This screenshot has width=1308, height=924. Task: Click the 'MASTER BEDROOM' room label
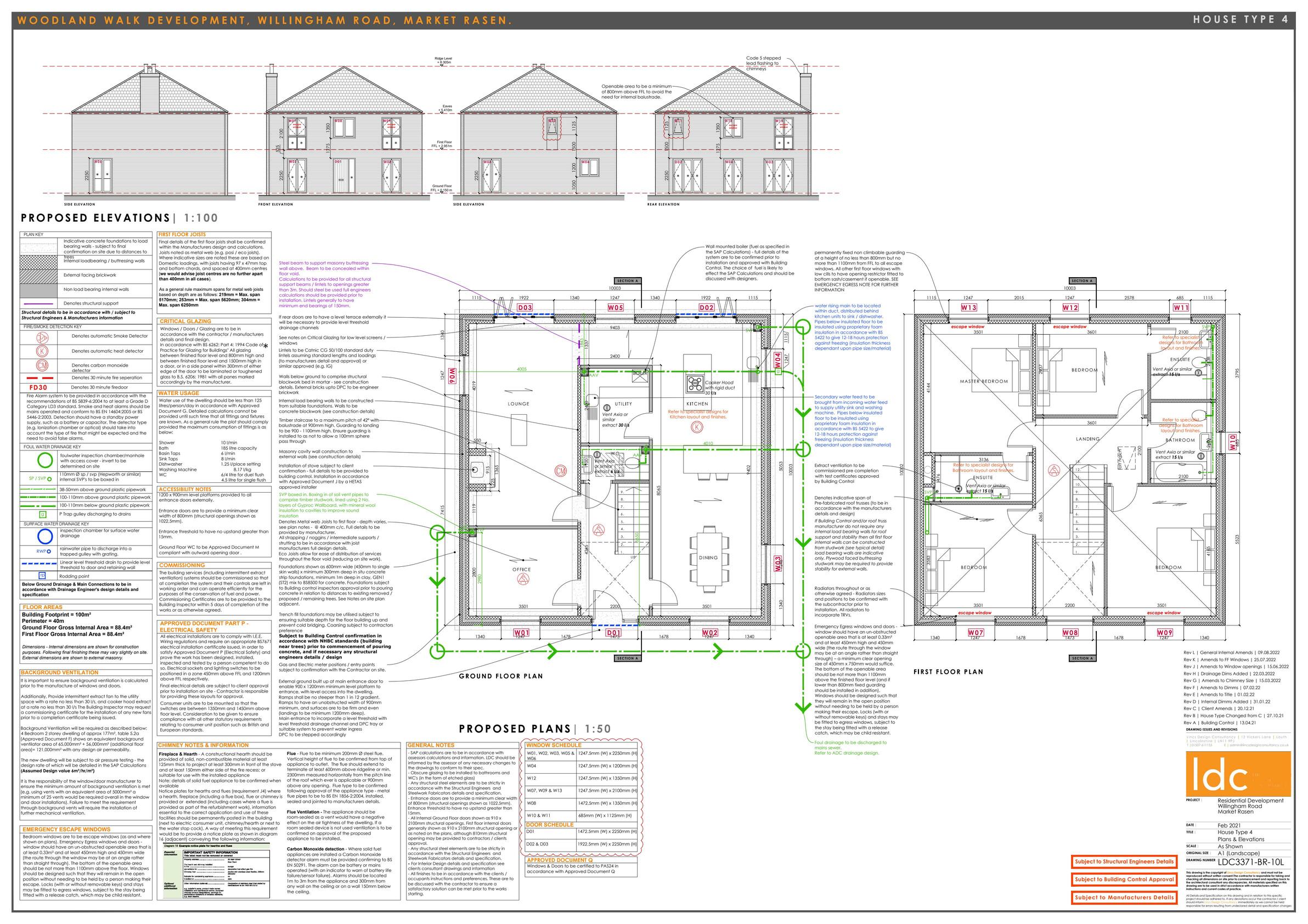[983, 381]
